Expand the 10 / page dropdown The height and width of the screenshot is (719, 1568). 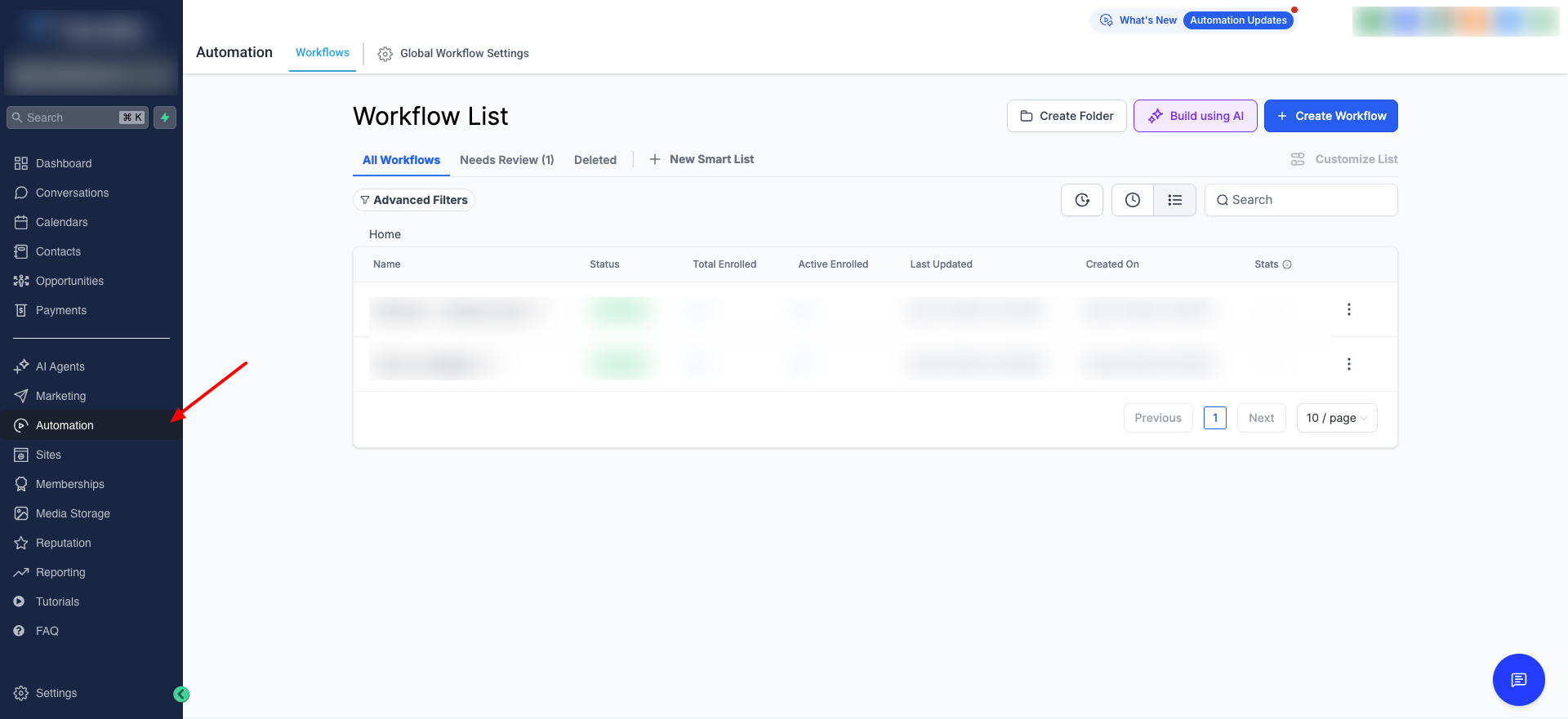point(1336,418)
